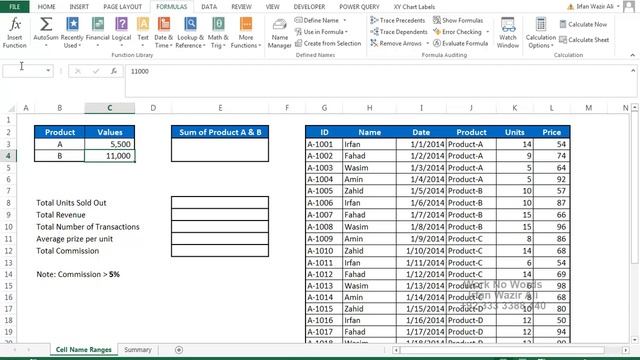Switch to the VIEW tab
Image resolution: width=640 pixels, height=360 pixels.
point(273,7)
